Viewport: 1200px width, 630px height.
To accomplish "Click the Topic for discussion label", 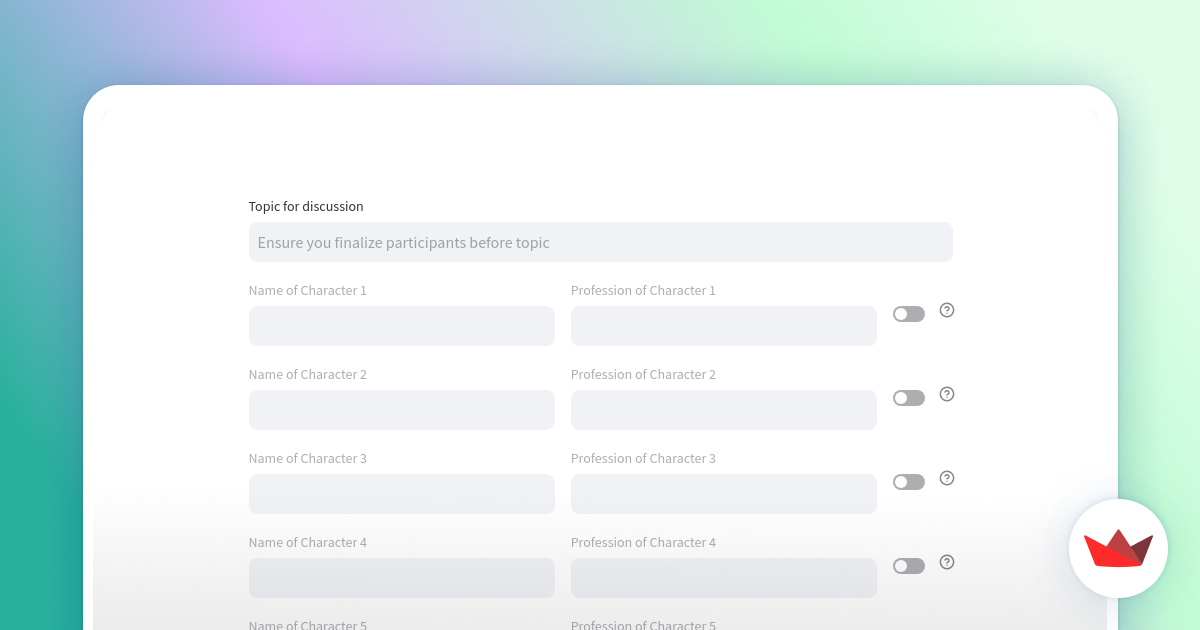I will tap(306, 206).
